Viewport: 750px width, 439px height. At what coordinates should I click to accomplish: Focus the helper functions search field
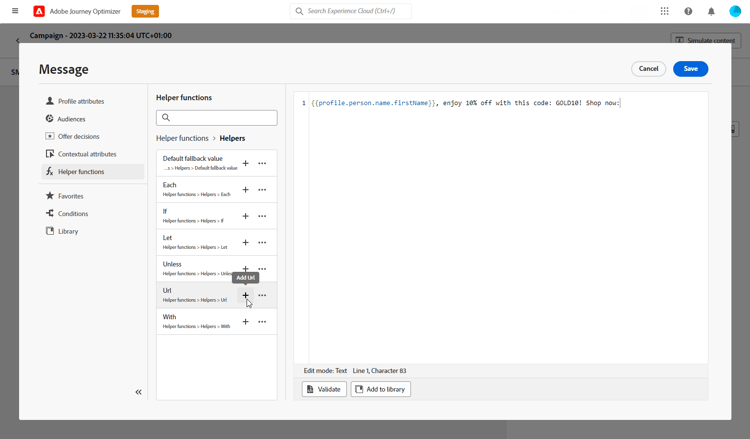217,118
